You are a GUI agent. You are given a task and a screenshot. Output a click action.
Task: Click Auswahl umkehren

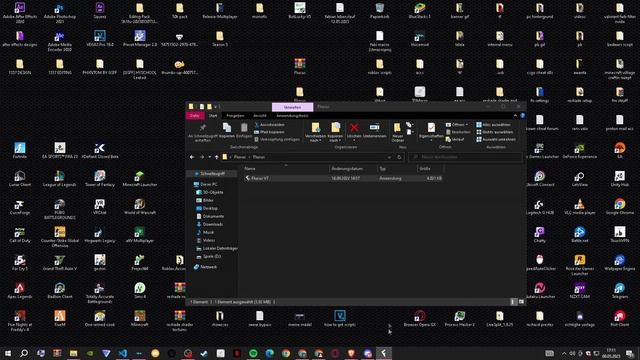496,139
